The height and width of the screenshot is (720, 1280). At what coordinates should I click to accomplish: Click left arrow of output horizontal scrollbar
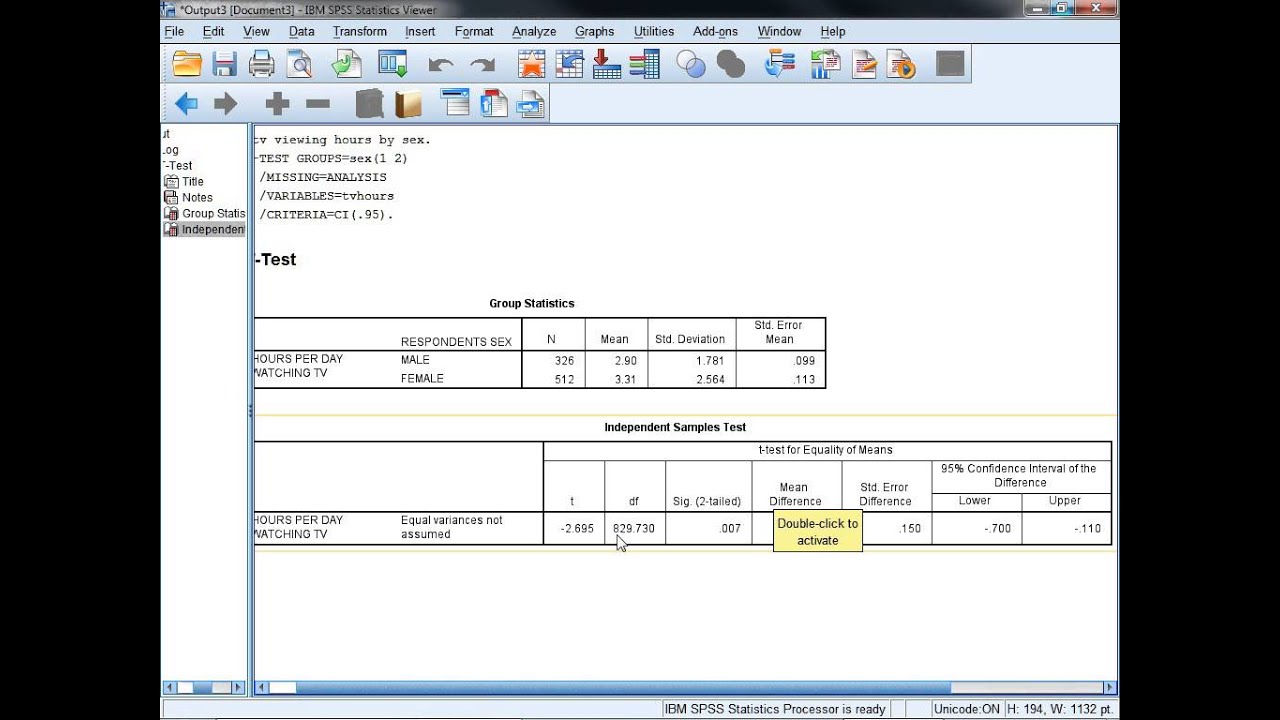[262, 688]
